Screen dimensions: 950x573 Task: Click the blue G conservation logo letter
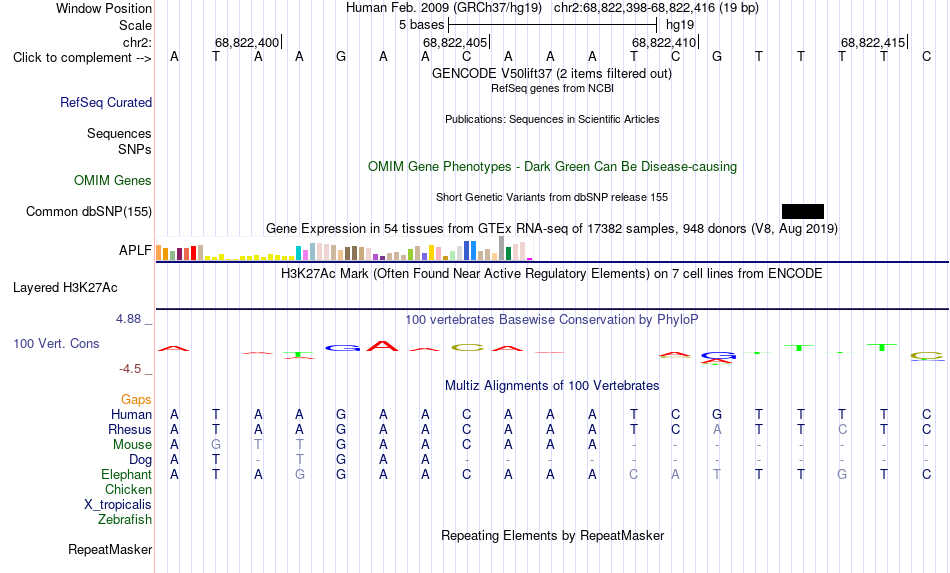pyautogui.click(x=342, y=348)
